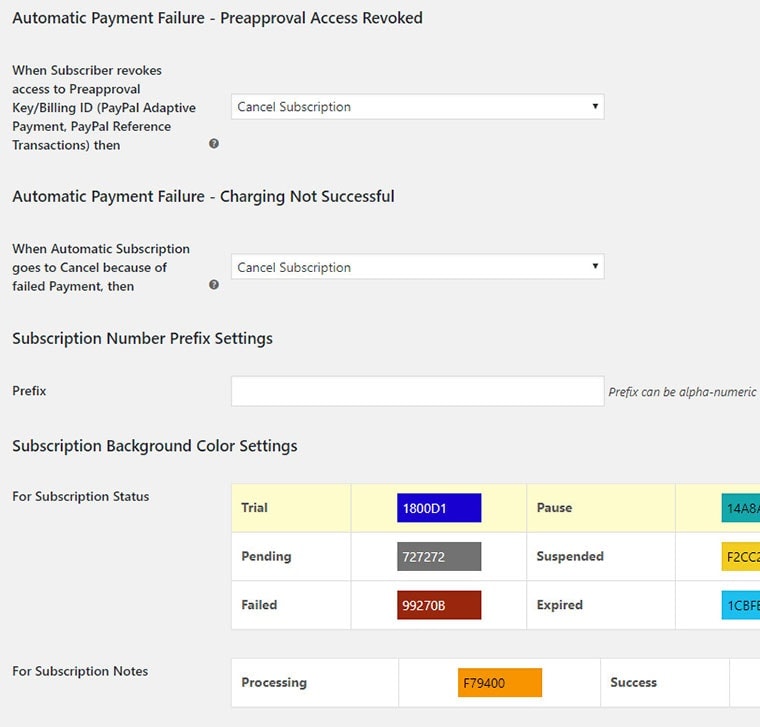
Task: Select the Failed row label
Action: pyautogui.click(x=259, y=605)
